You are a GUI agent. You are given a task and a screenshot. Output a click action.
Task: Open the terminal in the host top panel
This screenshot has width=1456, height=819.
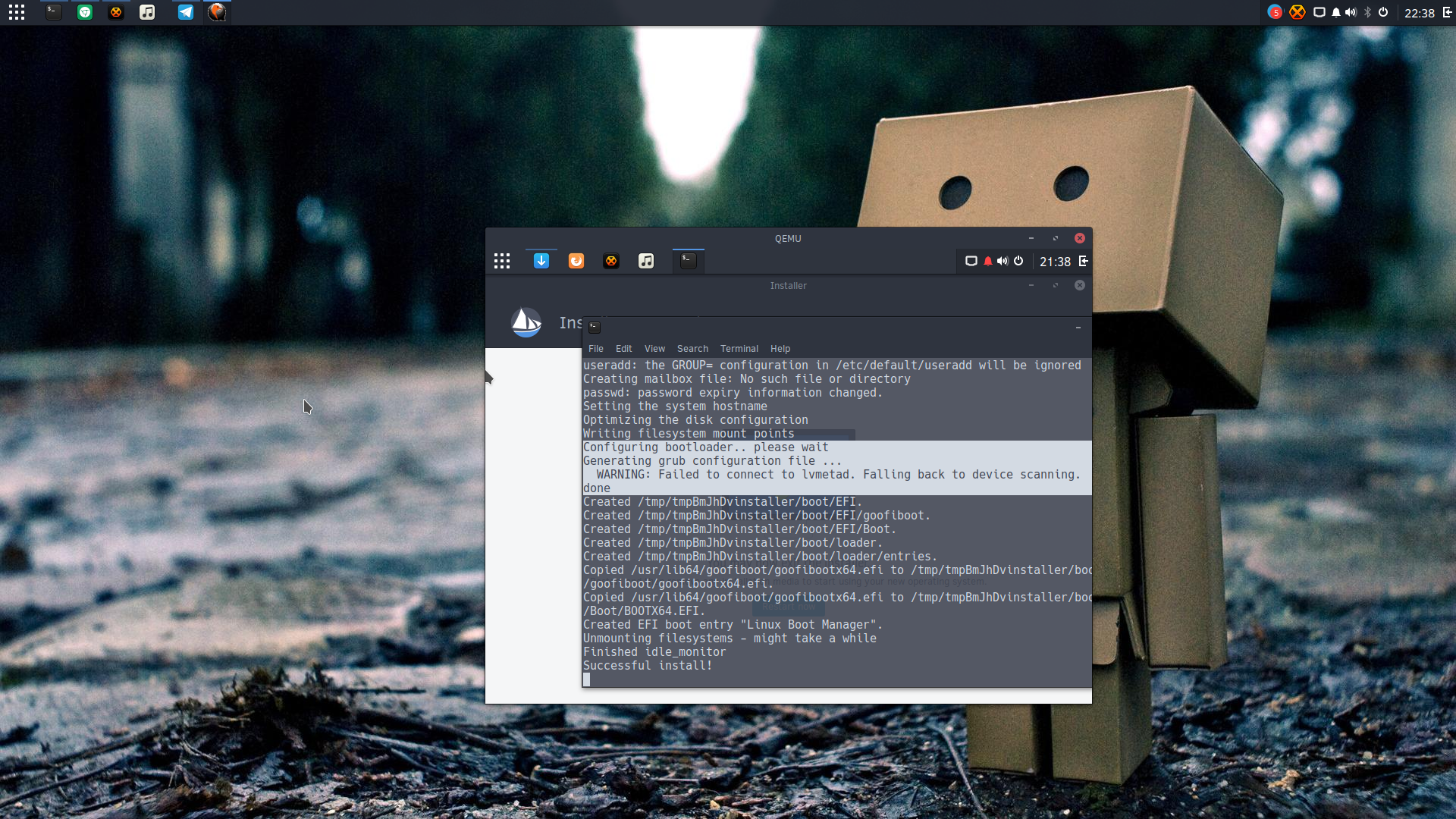tap(53, 12)
